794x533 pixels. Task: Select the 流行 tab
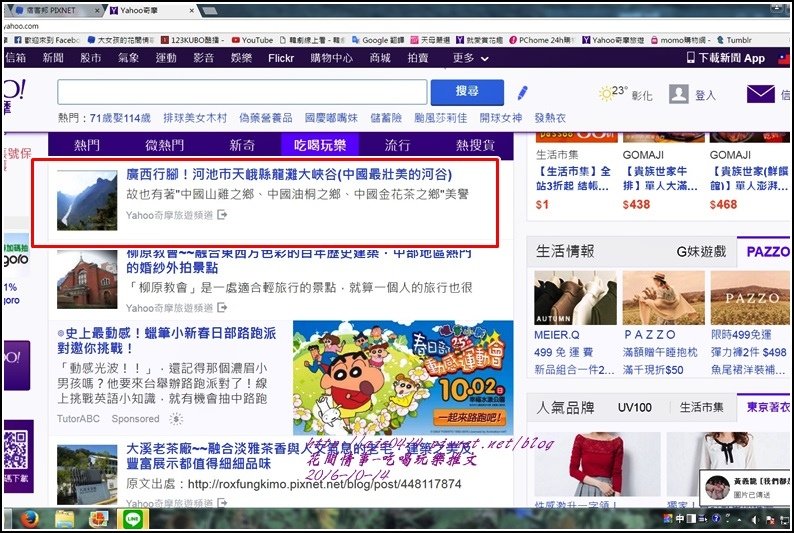point(398,145)
